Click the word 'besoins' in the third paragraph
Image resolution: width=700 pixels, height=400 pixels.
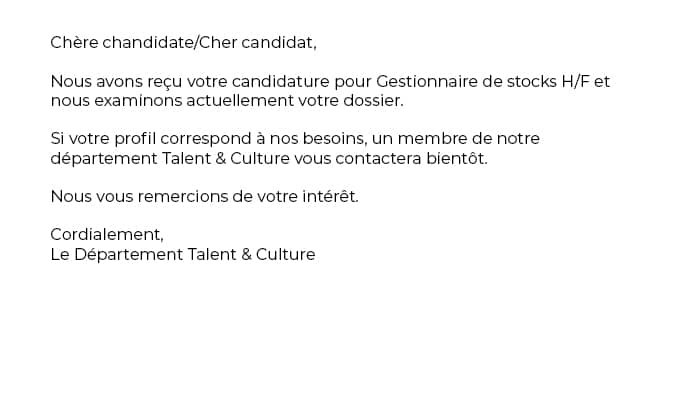335,139
